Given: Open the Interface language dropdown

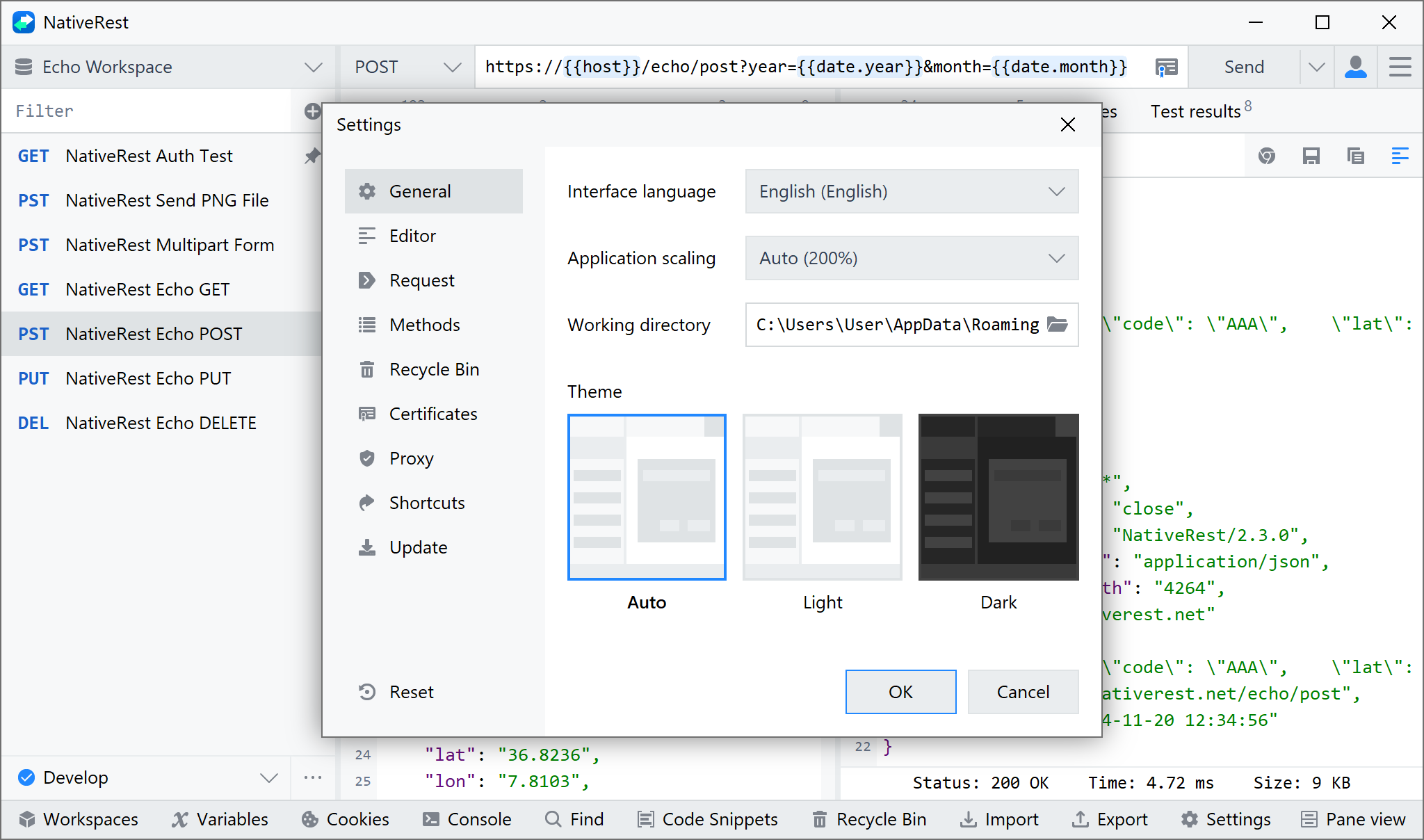Looking at the screenshot, I should (x=912, y=191).
